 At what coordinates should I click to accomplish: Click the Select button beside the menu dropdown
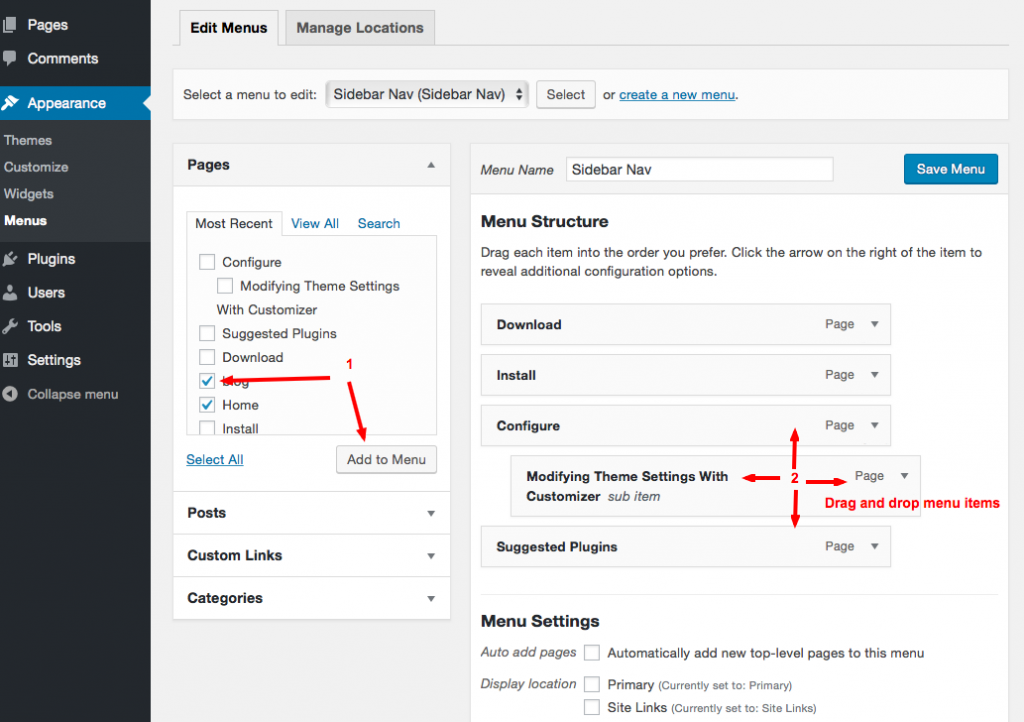(566, 95)
